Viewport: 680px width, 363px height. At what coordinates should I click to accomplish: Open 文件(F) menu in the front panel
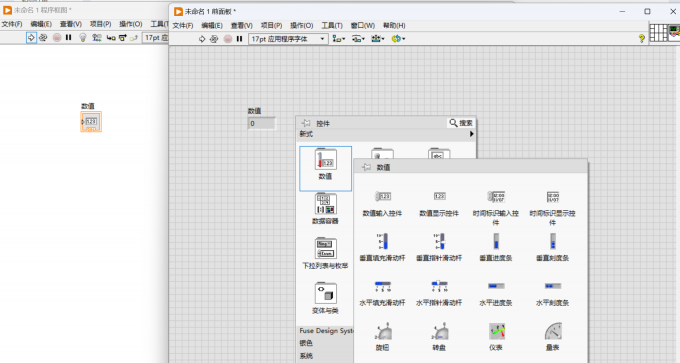click(183, 26)
